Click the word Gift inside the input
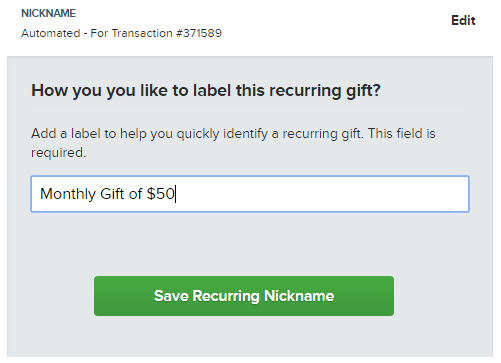The width and height of the screenshot is (501, 363). [112, 194]
